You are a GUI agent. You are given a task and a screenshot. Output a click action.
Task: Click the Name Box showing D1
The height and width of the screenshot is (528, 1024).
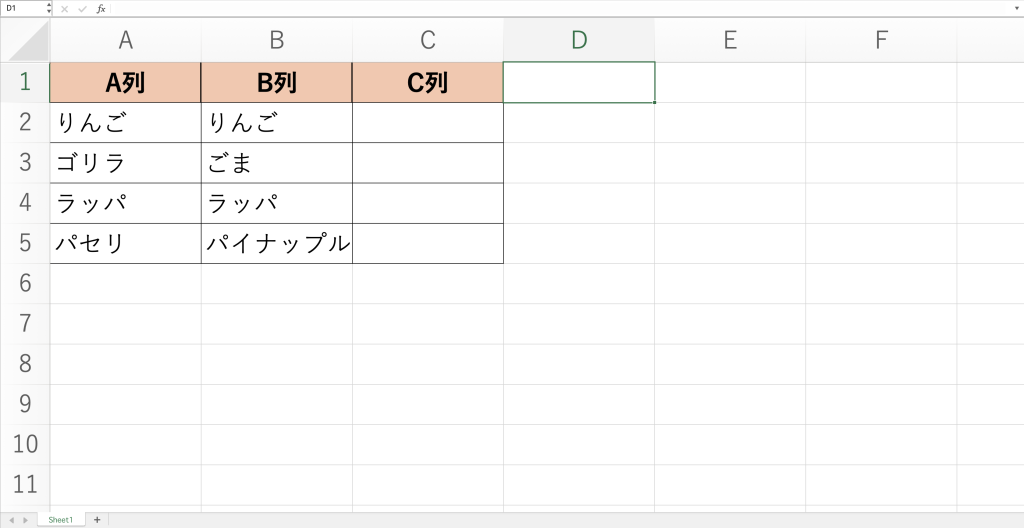coord(22,8)
